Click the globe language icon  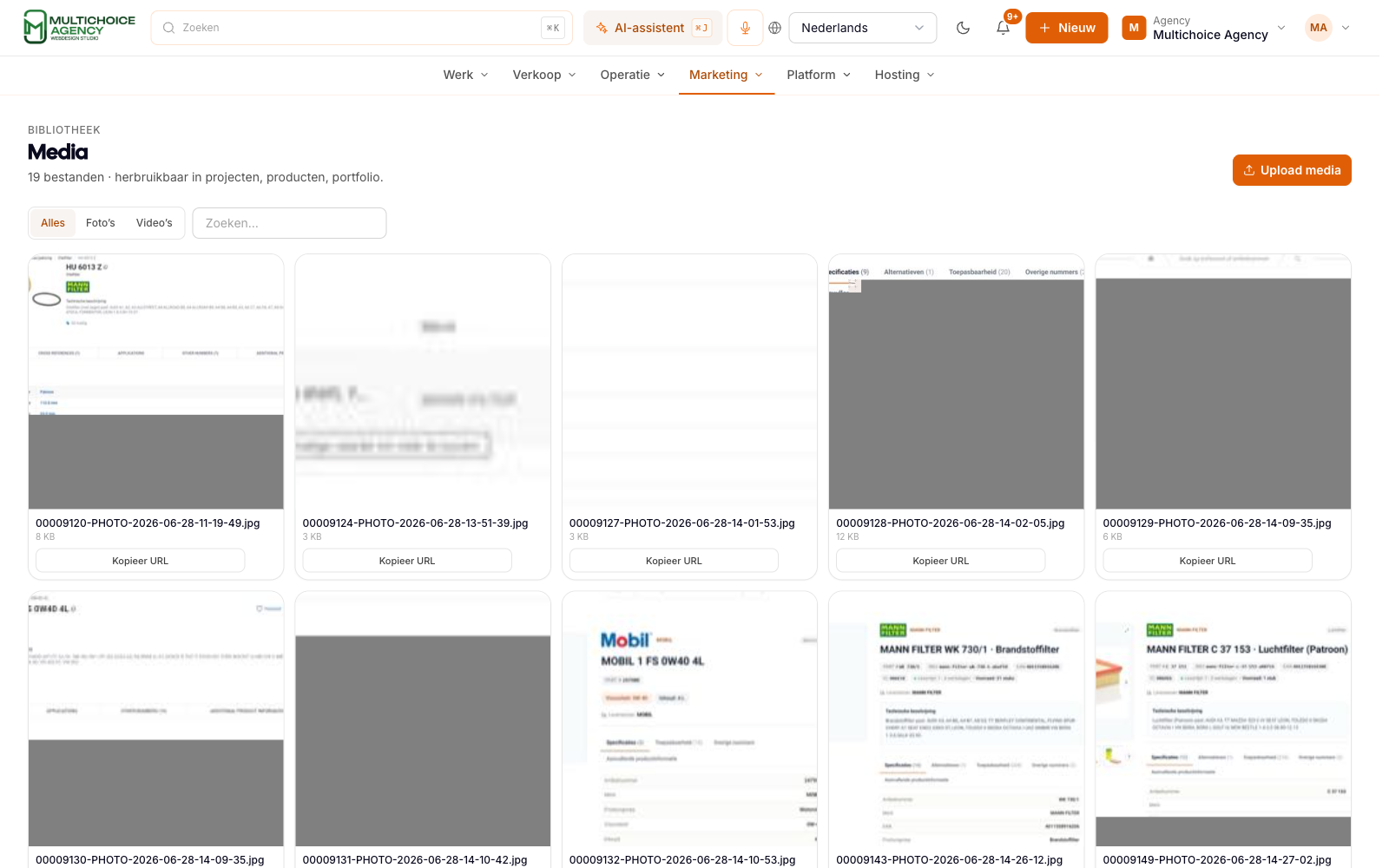(775, 28)
